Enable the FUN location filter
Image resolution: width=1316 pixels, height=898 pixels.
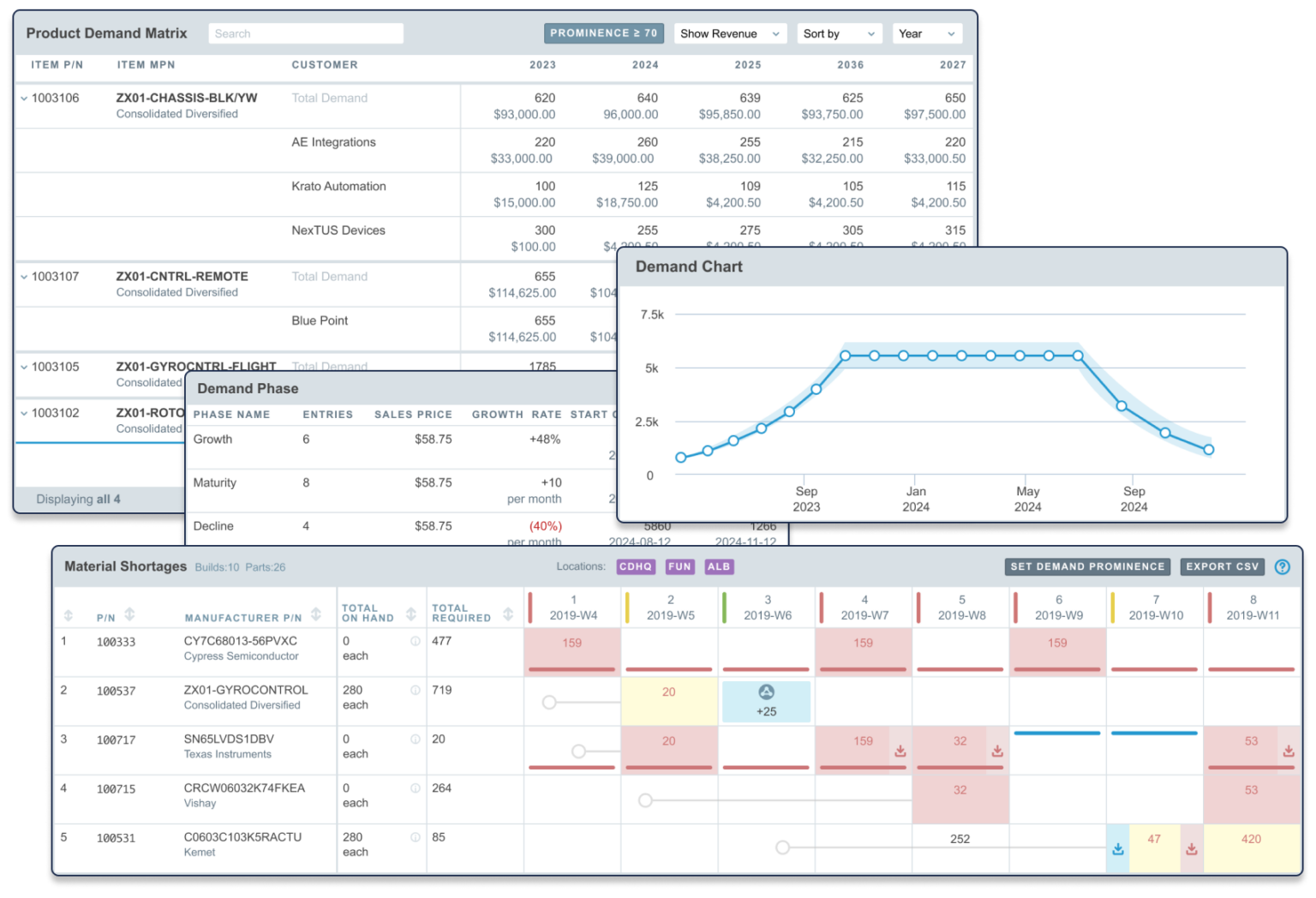pyautogui.click(x=679, y=566)
